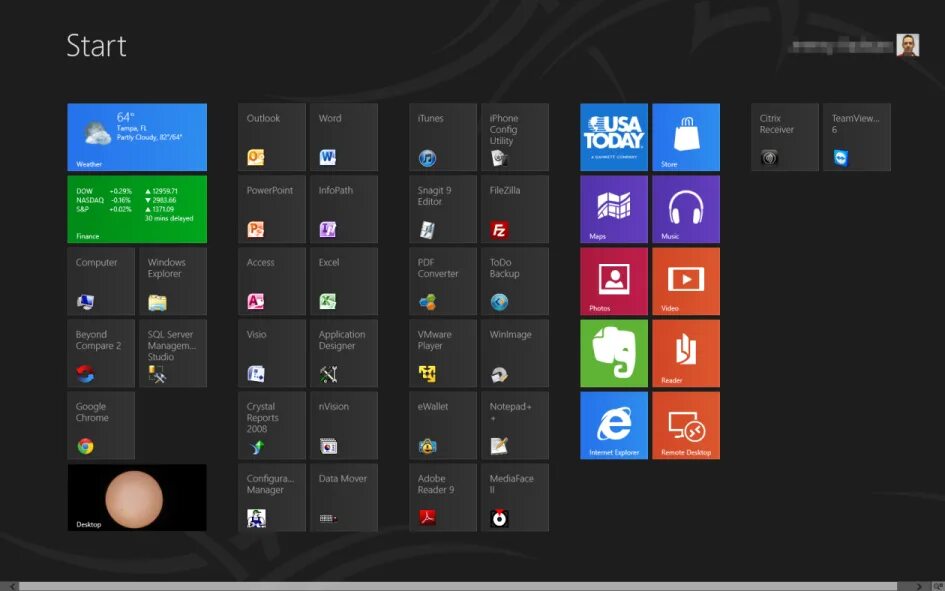Open the Video tile

coord(686,281)
